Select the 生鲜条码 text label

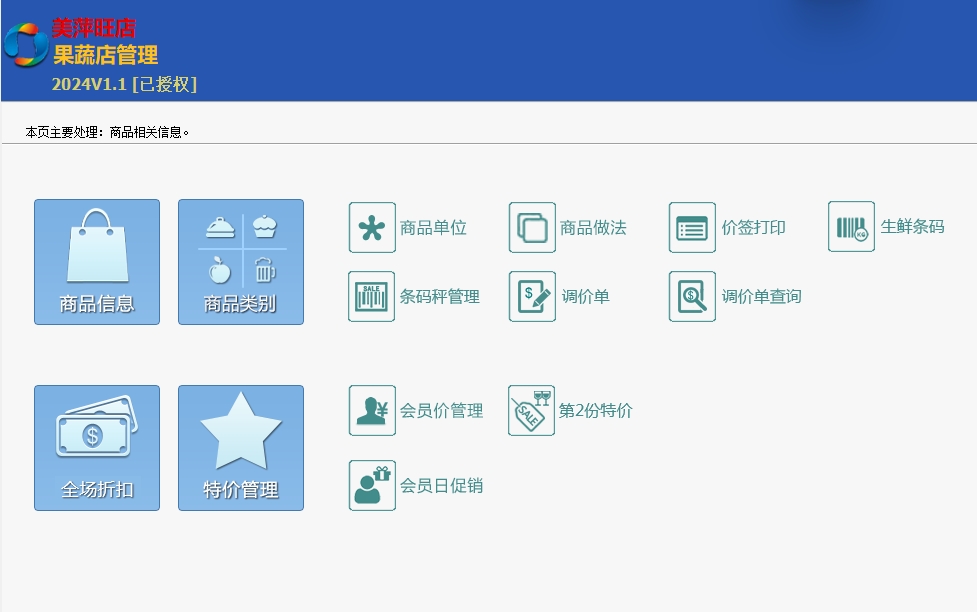[x=912, y=227]
